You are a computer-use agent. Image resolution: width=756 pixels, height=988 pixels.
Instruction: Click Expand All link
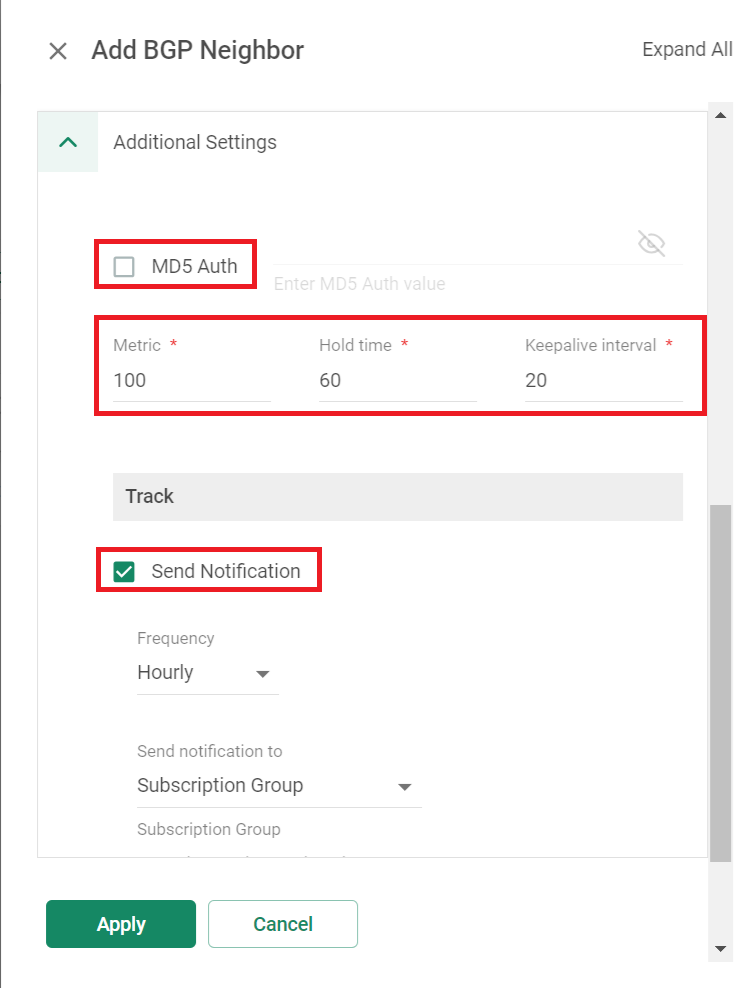(x=687, y=49)
